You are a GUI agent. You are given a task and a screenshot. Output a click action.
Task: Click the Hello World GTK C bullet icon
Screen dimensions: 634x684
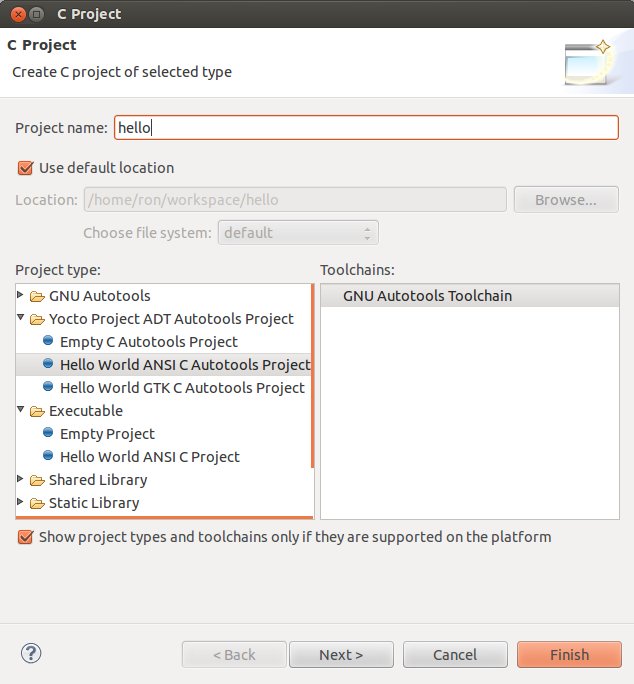48,388
